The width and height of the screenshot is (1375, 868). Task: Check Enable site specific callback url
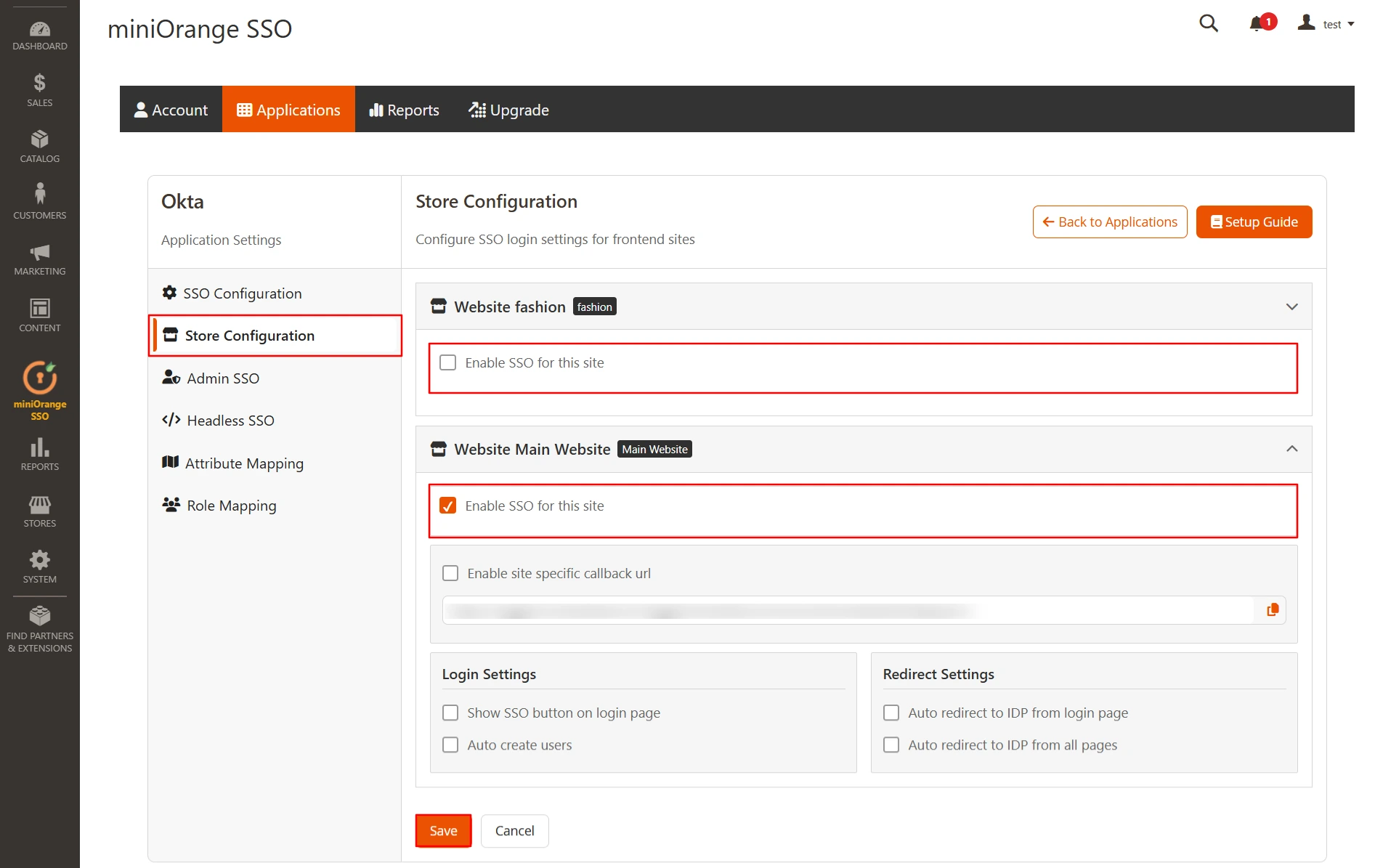pos(450,573)
